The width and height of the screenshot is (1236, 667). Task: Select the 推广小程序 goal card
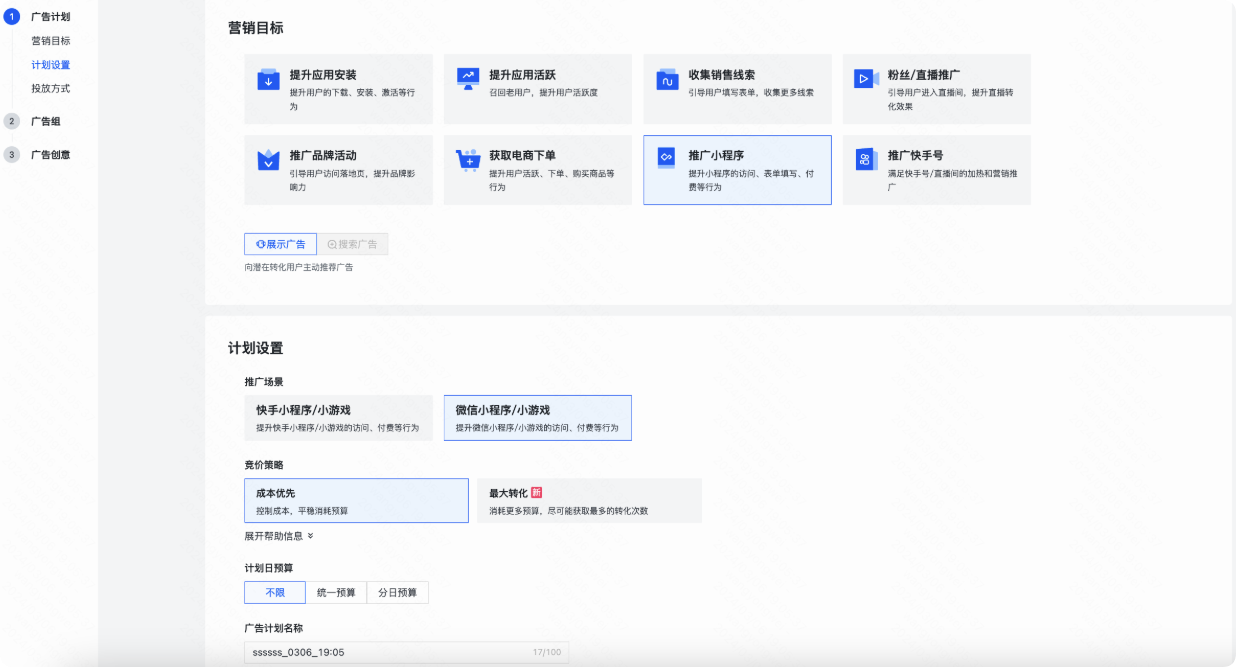[x=737, y=170]
